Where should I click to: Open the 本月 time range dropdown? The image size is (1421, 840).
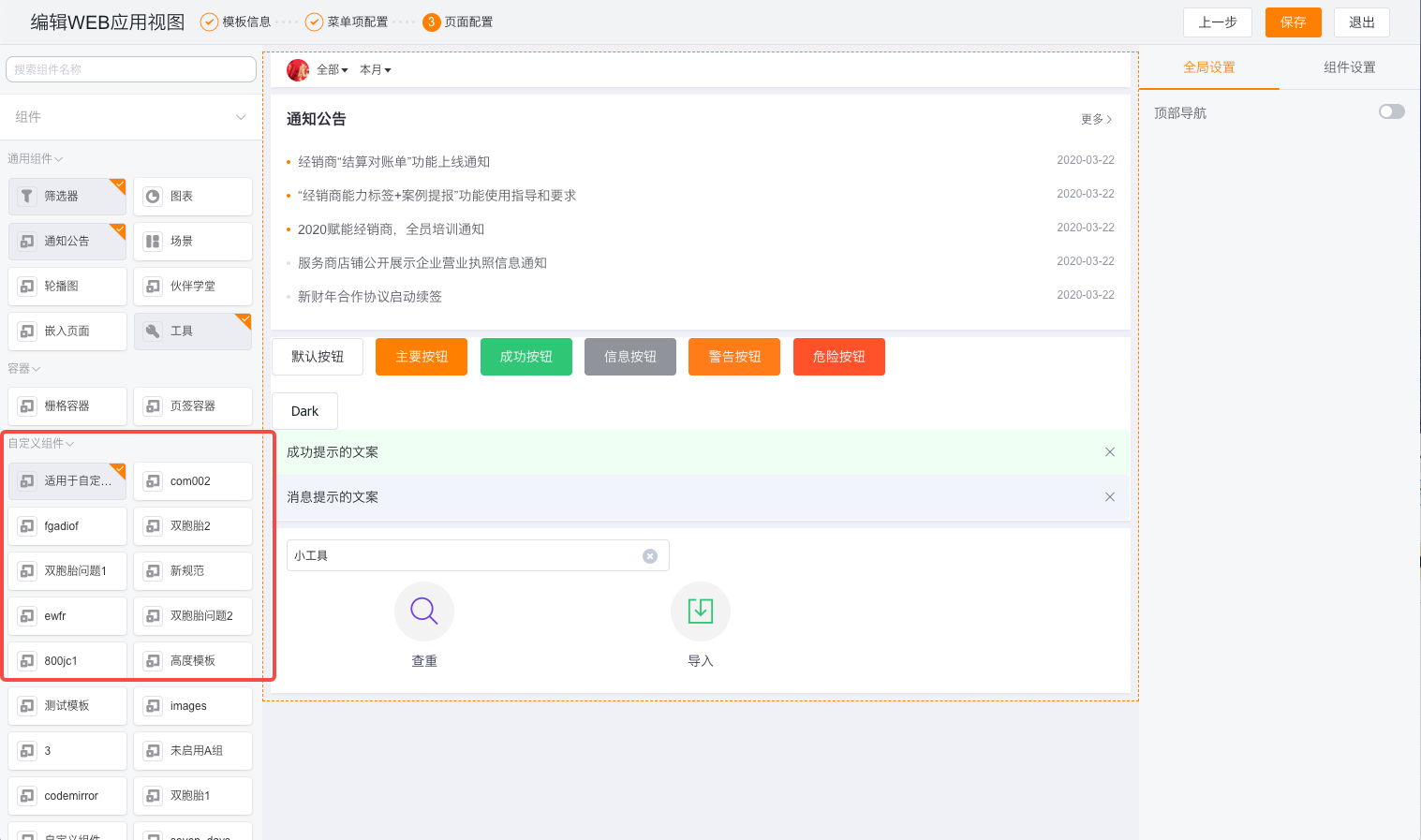click(x=375, y=69)
